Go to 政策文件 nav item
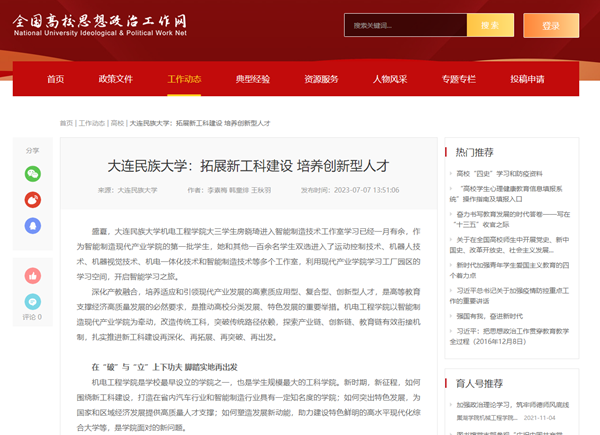 115,78
